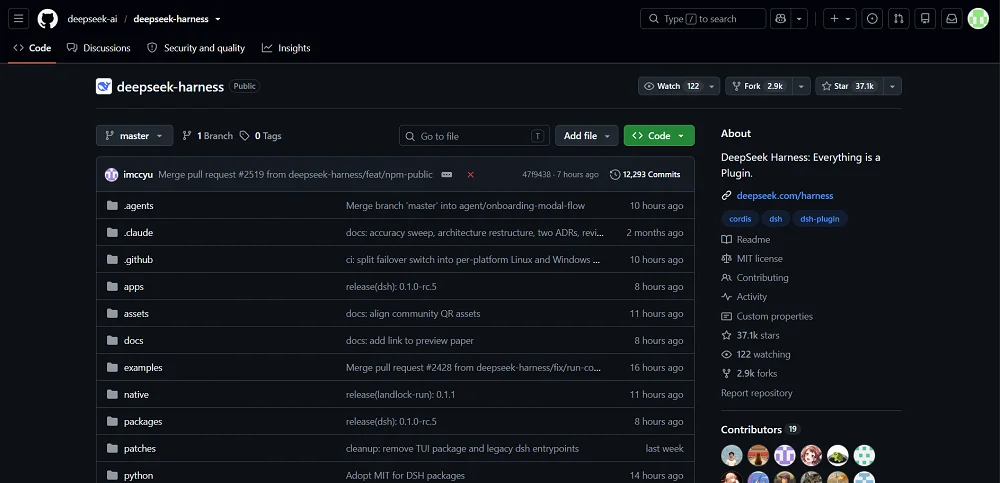
Task: Select the dsh topic tag
Action: pyautogui.click(x=776, y=219)
